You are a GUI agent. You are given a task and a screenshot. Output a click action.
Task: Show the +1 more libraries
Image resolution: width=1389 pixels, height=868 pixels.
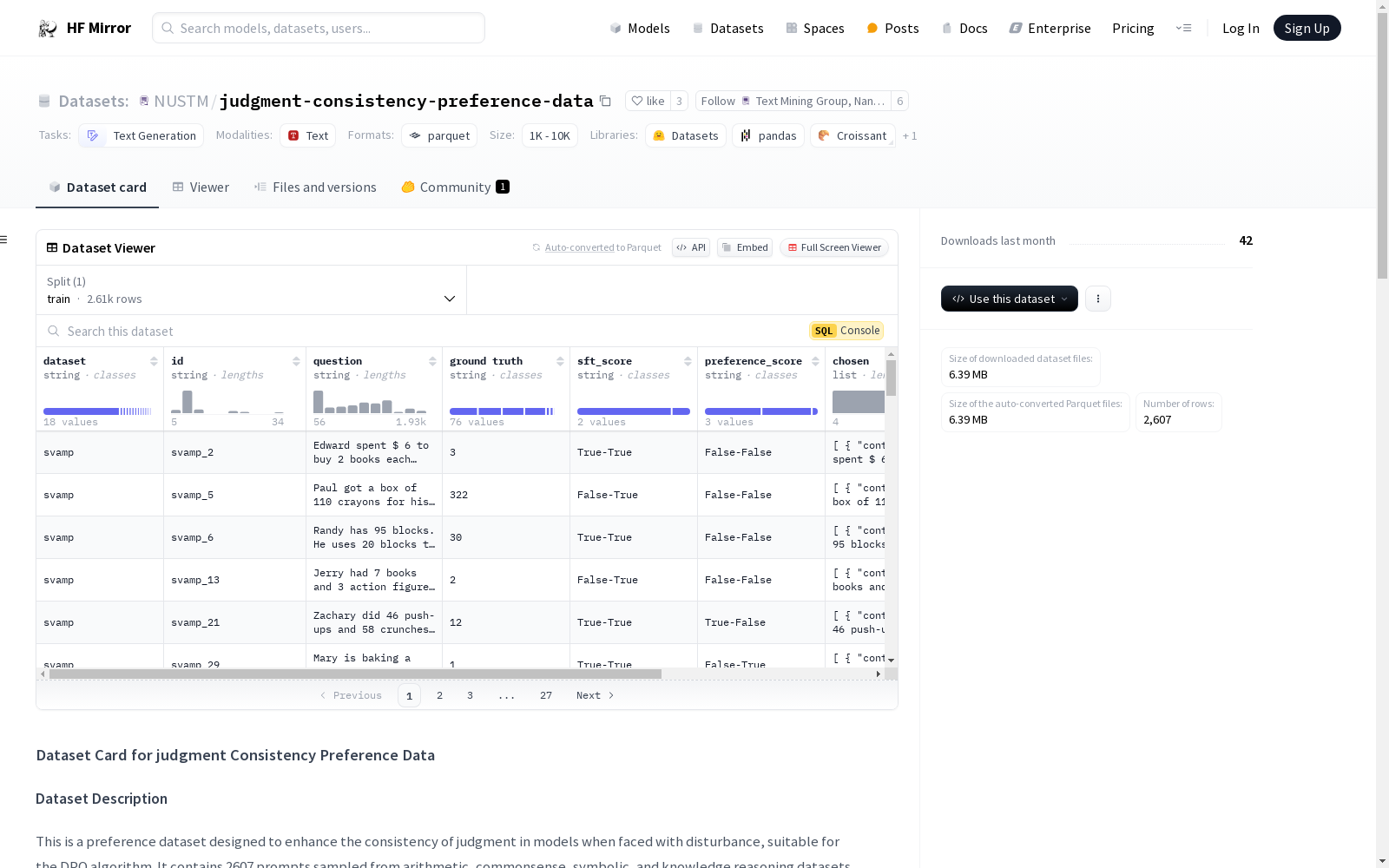point(910,135)
